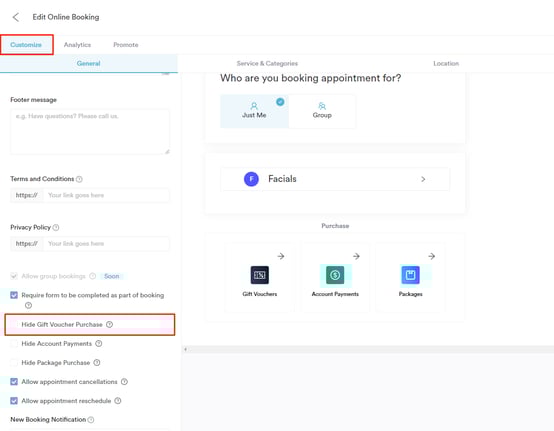Open the Account Payments dollar icon
The width and height of the screenshot is (554, 431).
point(335,275)
